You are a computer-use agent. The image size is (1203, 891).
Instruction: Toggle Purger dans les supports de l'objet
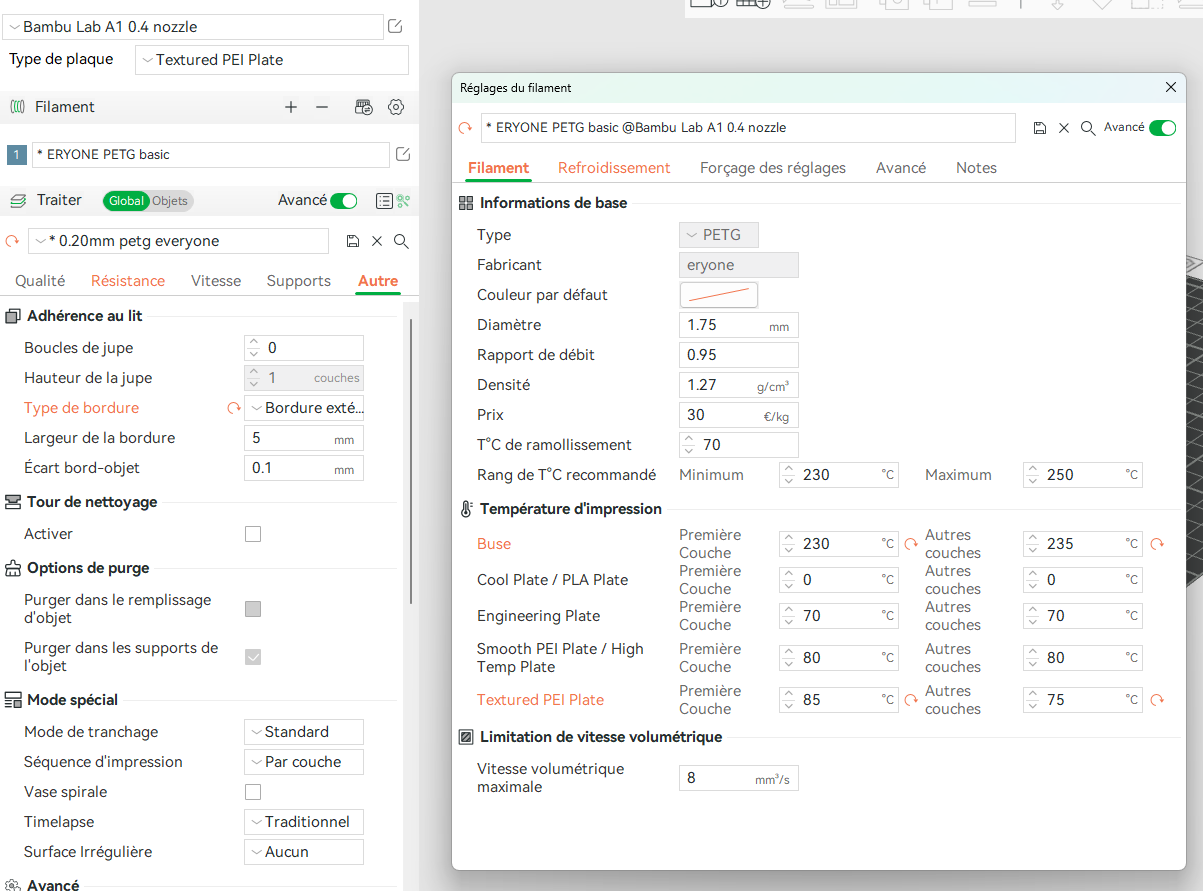253,657
